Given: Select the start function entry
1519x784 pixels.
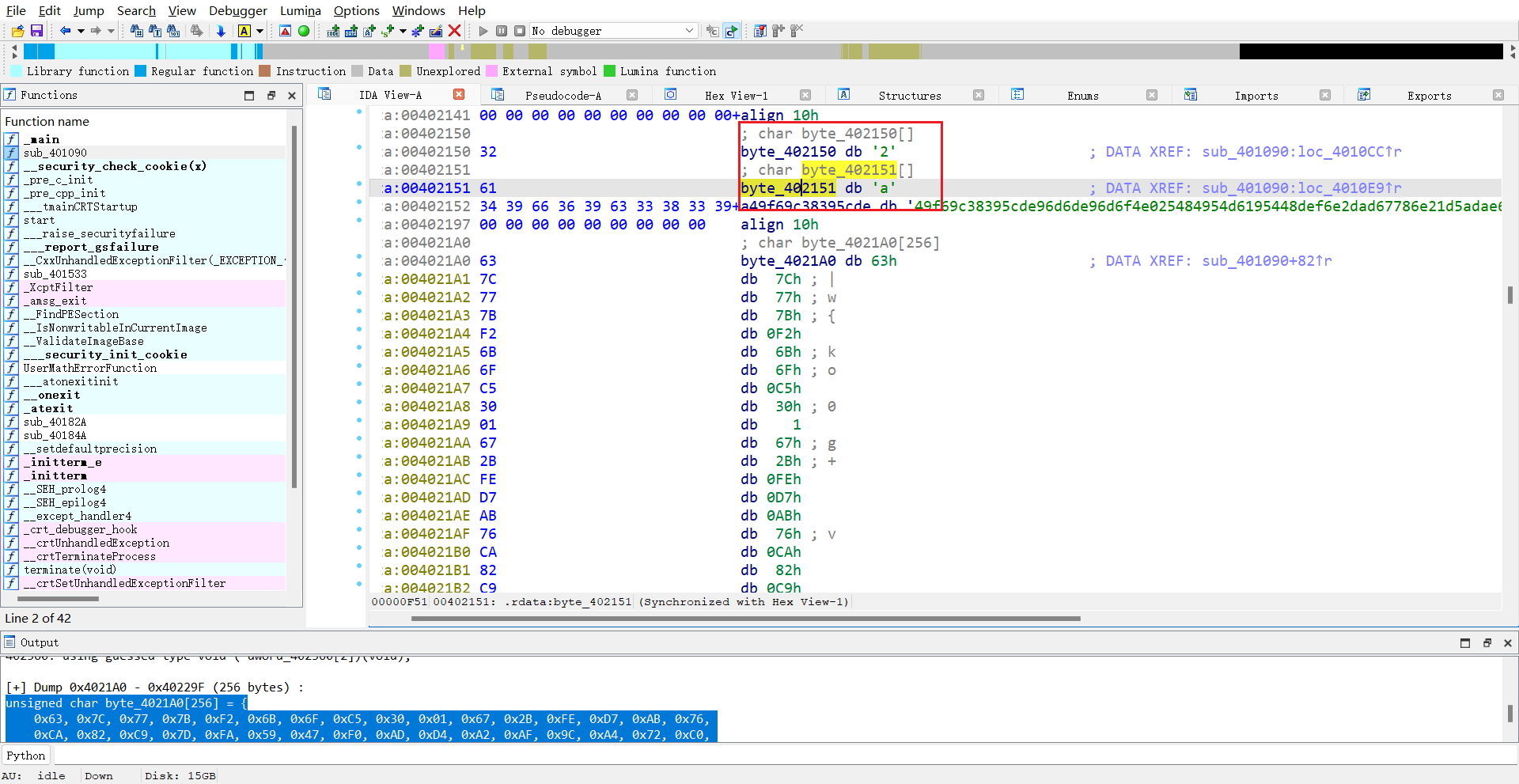Looking at the screenshot, I should (x=145, y=220).
